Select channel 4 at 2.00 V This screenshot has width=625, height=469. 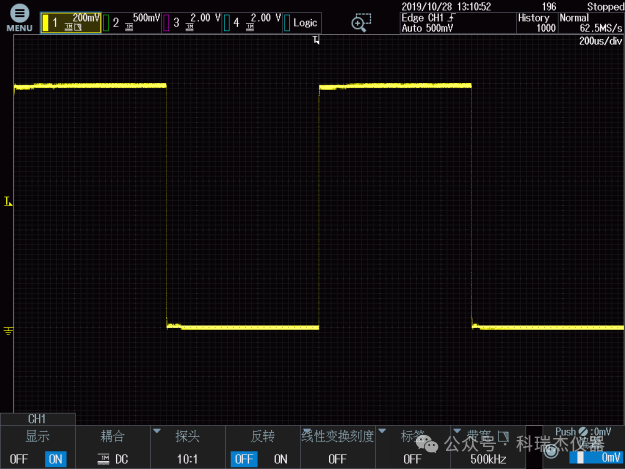[252, 23]
